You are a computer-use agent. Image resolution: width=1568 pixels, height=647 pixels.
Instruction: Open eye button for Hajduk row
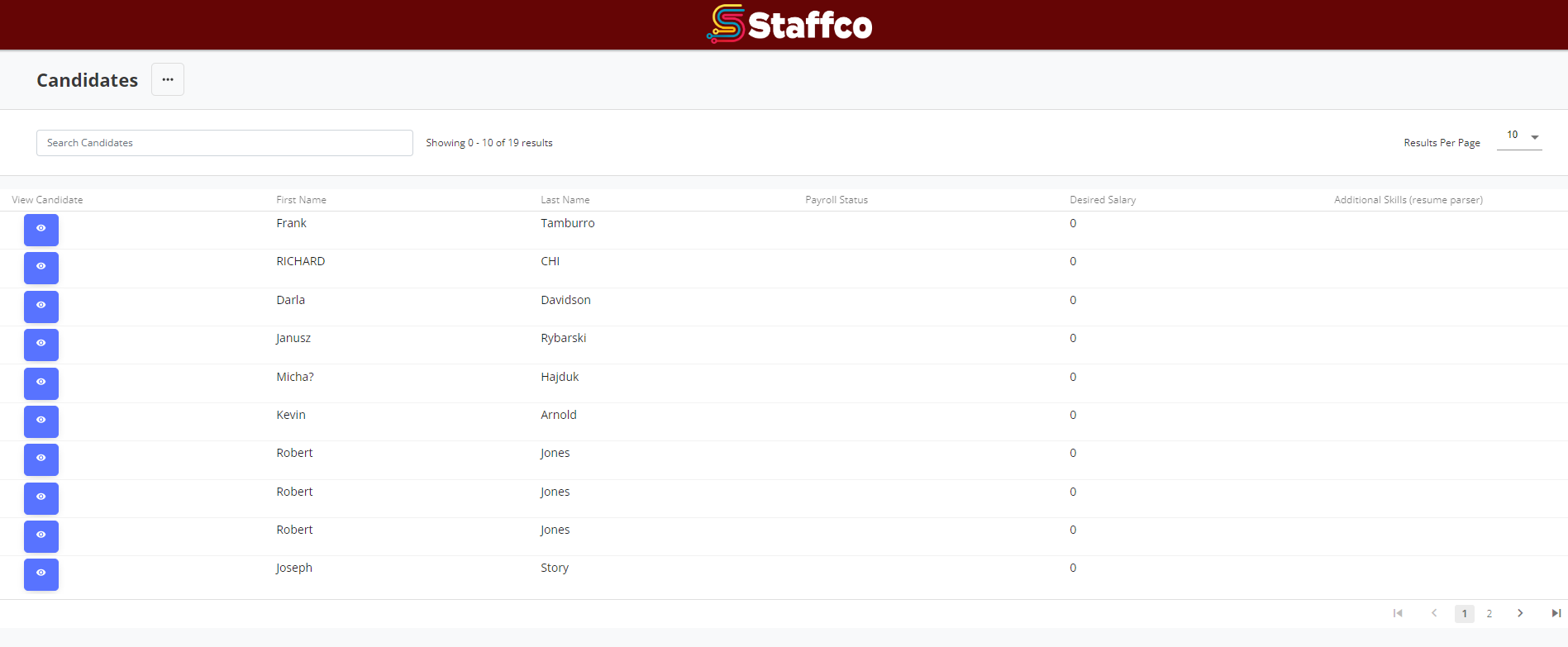(41, 383)
